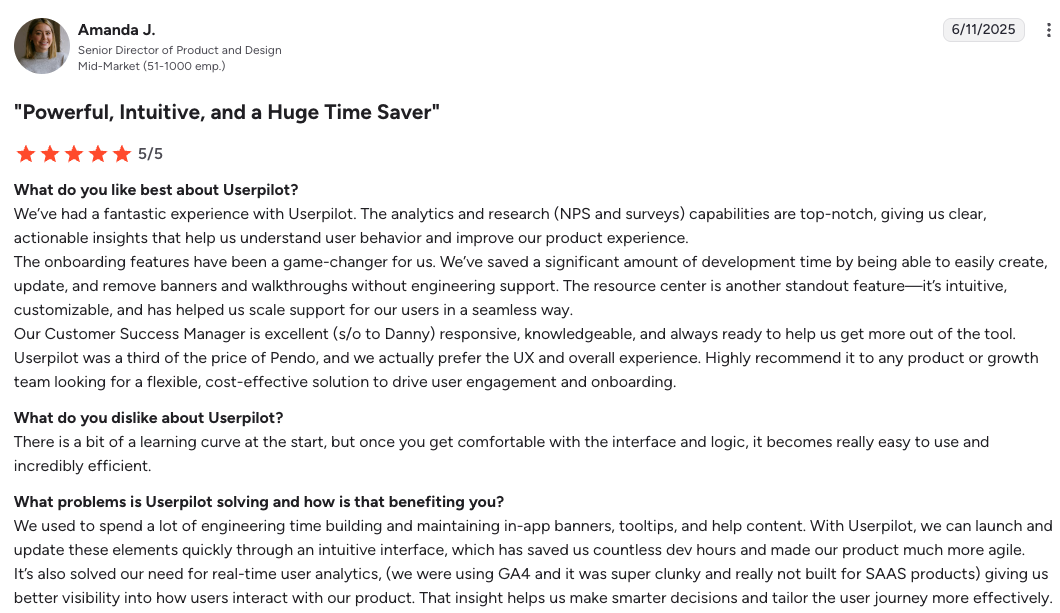Click the "Senior Director of Product and Design" label
The image size is (1060, 613).
click(x=180, y=50)
